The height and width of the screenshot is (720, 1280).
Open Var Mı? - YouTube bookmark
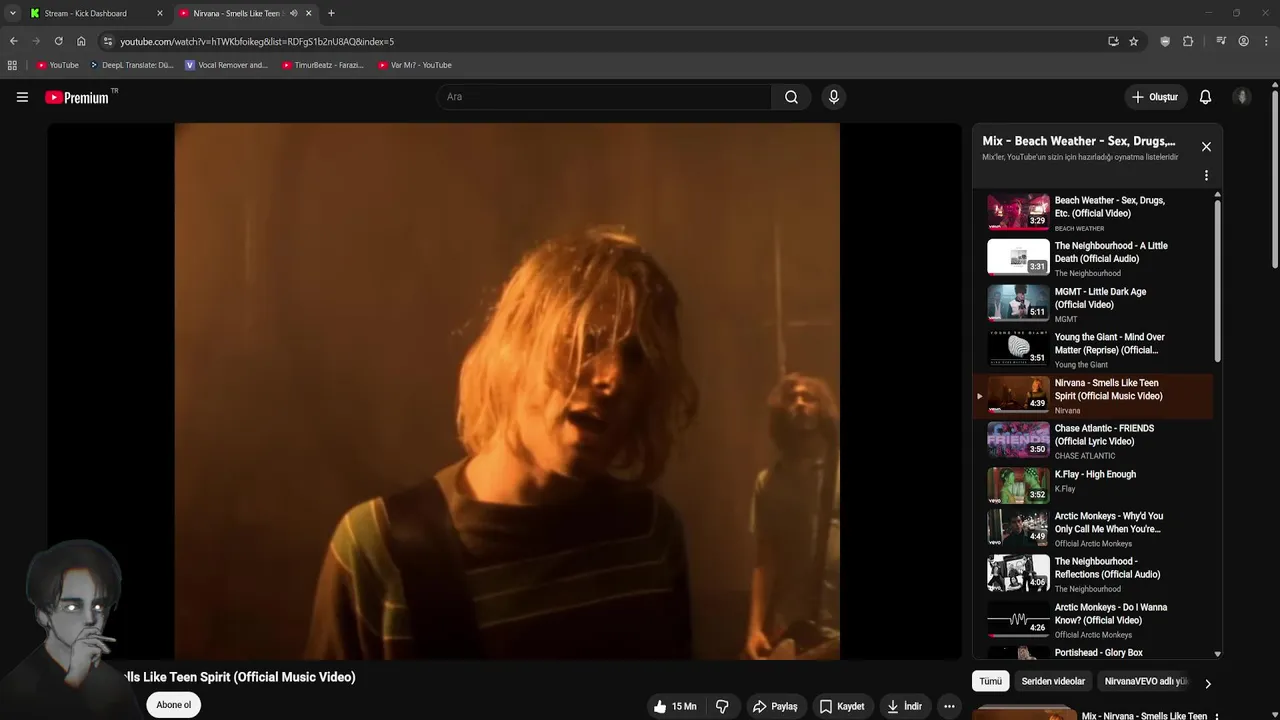[415, 65]
